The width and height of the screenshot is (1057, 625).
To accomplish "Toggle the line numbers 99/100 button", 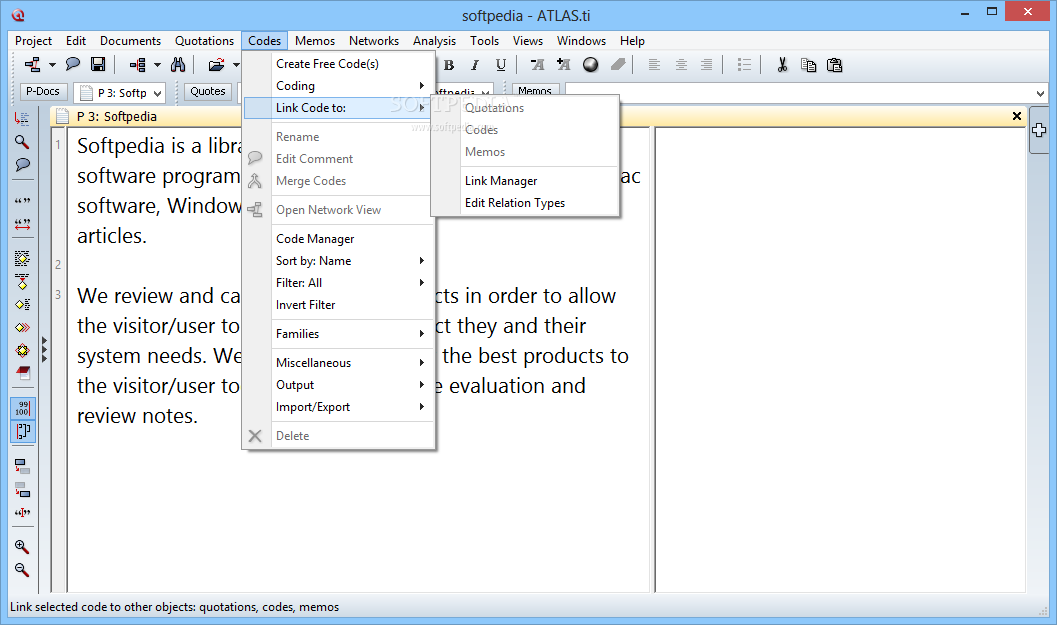I will coord(22,409).
